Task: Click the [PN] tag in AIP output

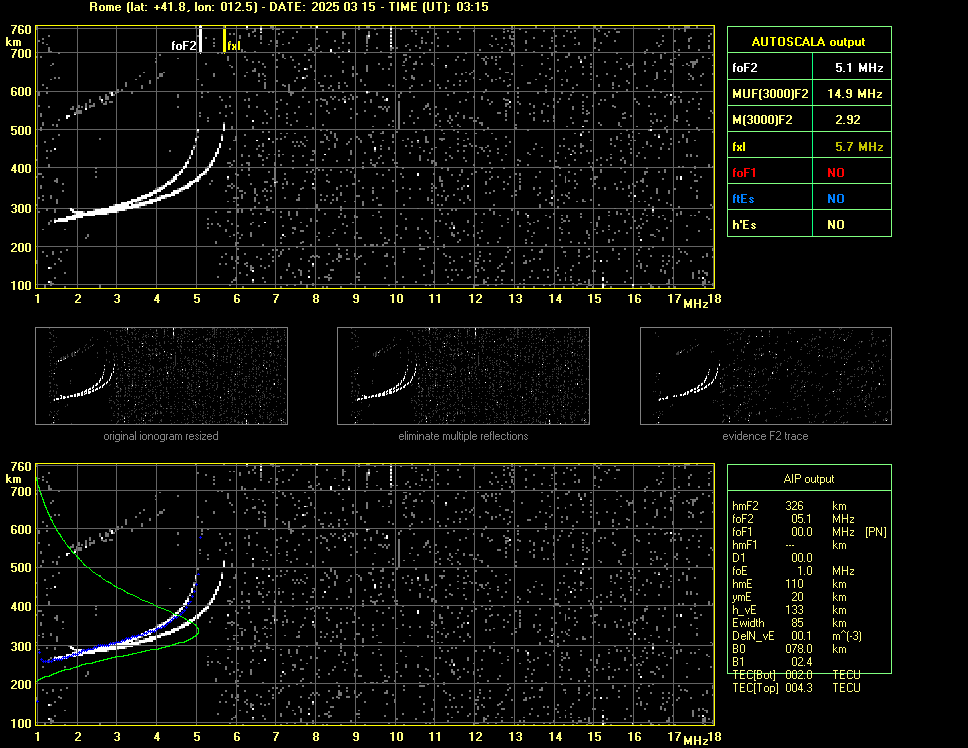Action: pos(875,532)
